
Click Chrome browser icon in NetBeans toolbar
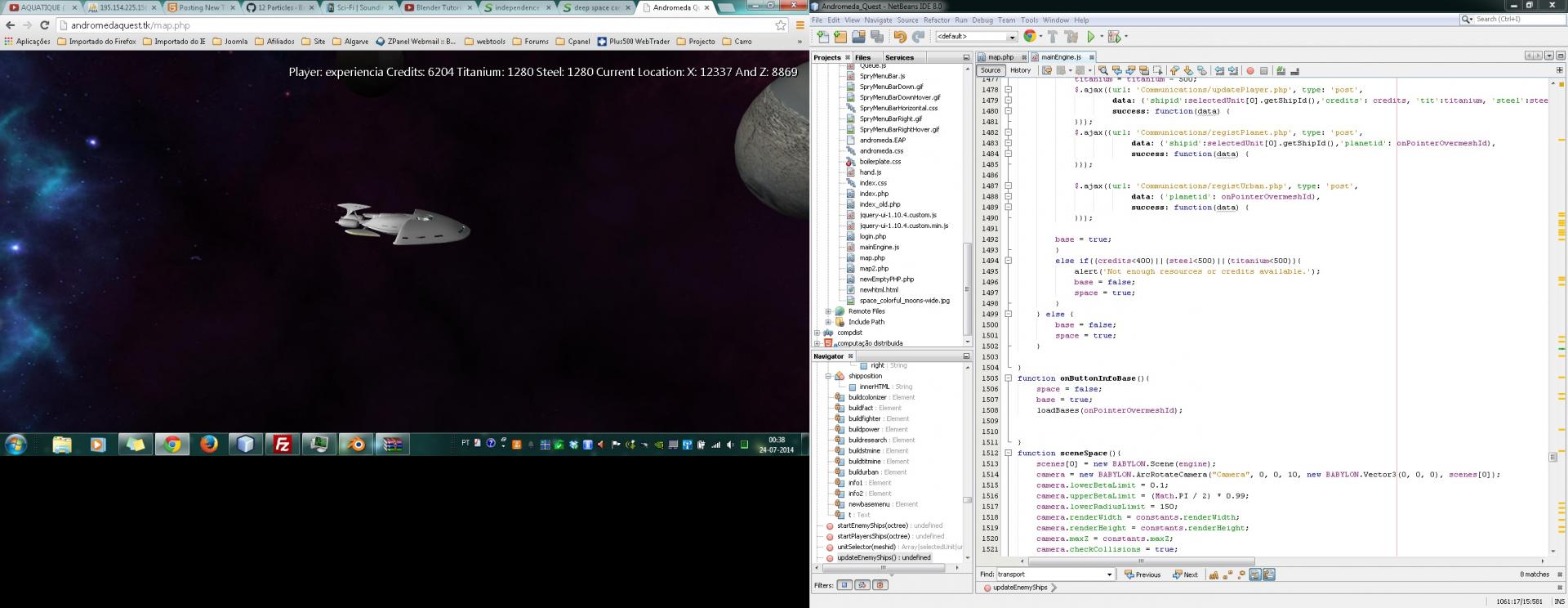pyautogui.click(x=1030, y=36)
